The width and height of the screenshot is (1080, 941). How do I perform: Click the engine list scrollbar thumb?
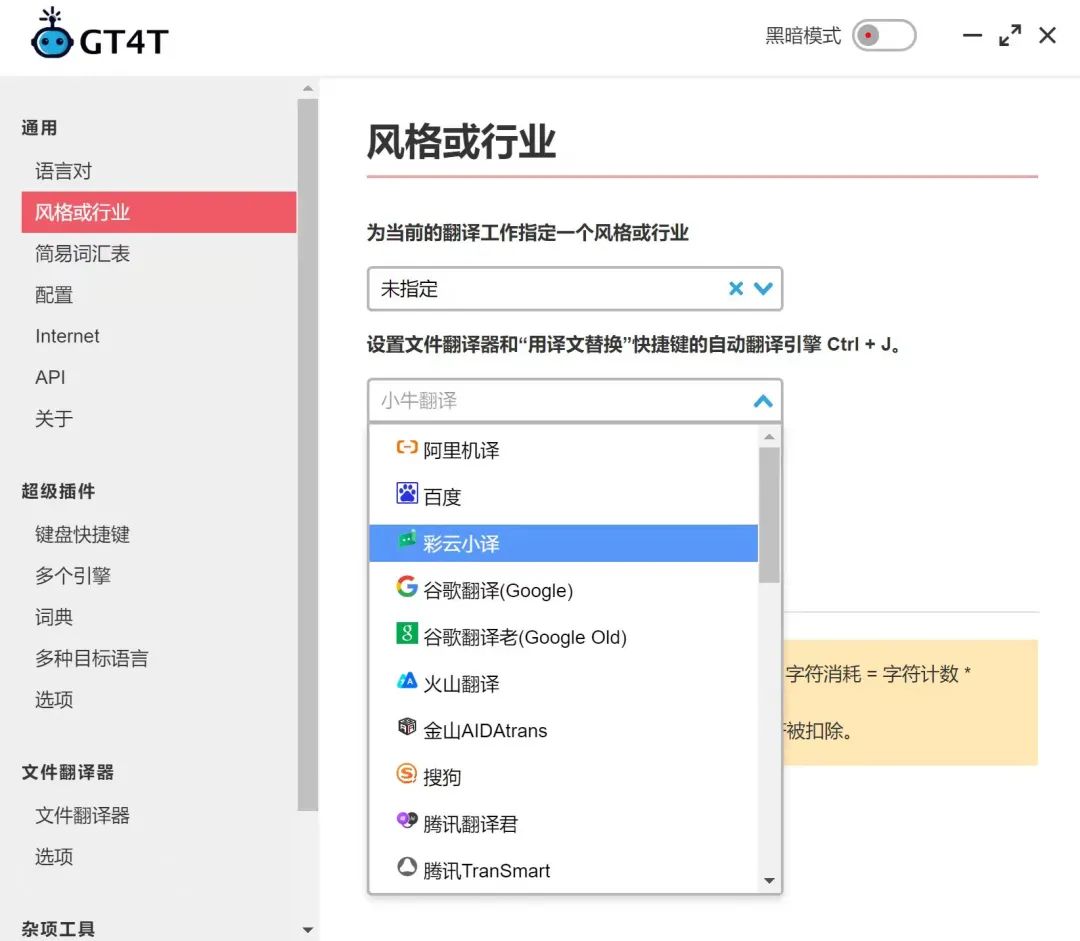coord(769,515)
